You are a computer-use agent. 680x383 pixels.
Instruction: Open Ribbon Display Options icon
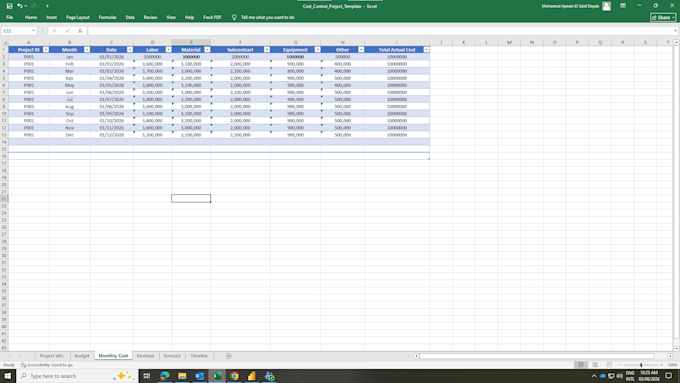623,6
